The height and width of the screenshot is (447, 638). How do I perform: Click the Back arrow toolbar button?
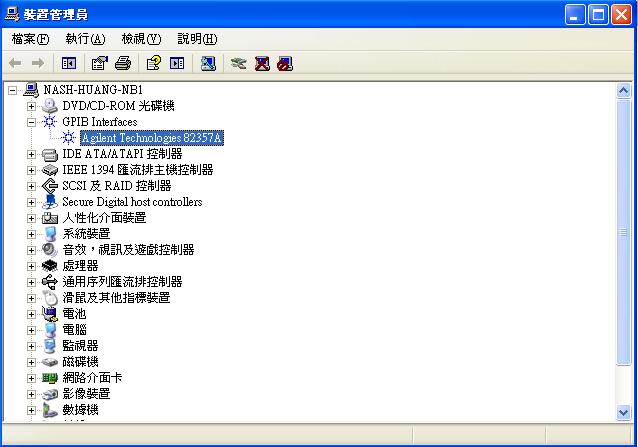pyautogui.click(x=15, y=63)
